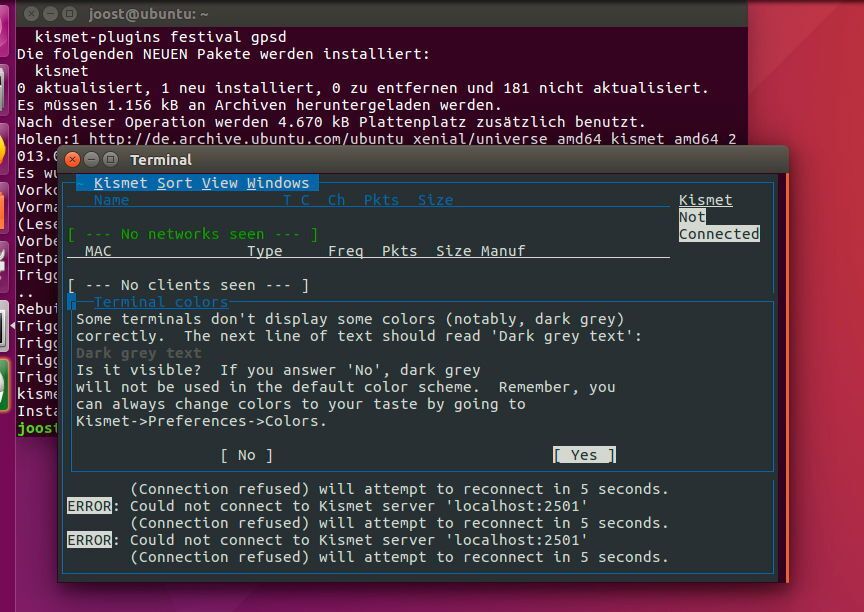Sort networks by the Pkts column header
The width and height of the screenshot is (864, 612).
click(384, 200)
